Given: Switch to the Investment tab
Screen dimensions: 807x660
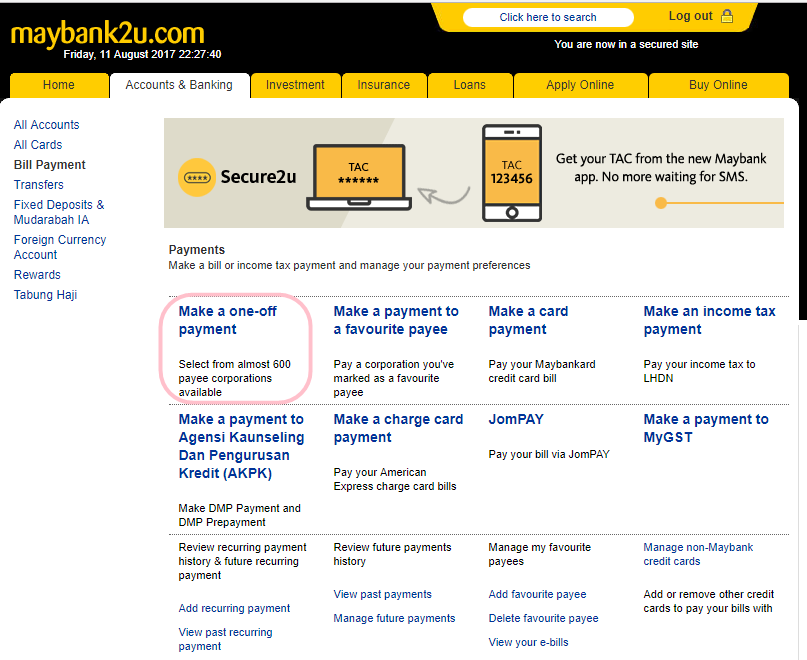Looking at the screenshot, I should click(x=295, y=85).
